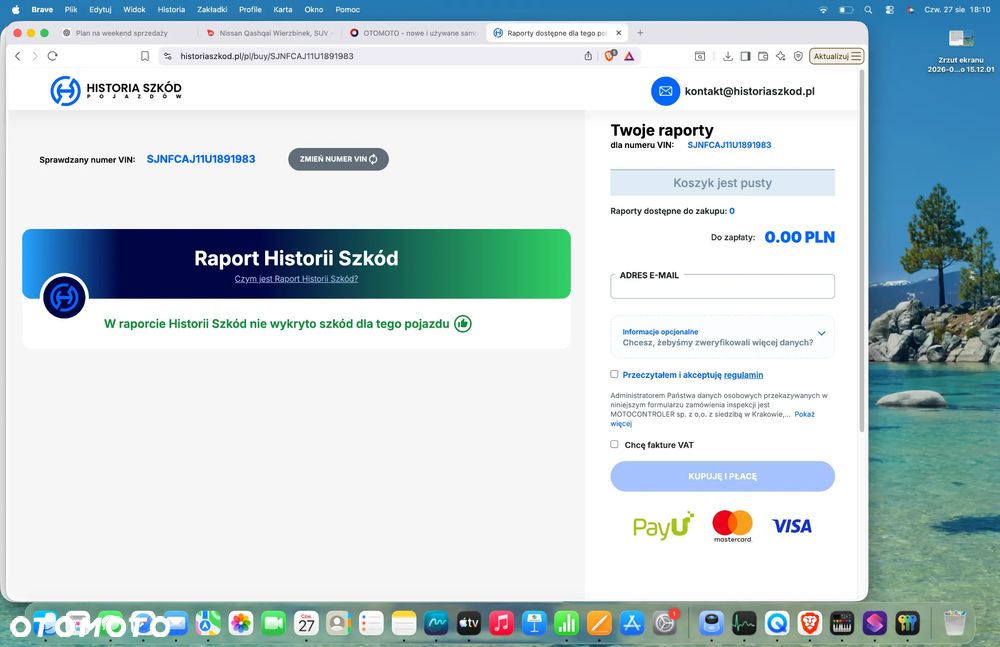Open the Trash in the dock
Image resolution: width=1000 pixels, height=647 pixels.
coord(954,623)
